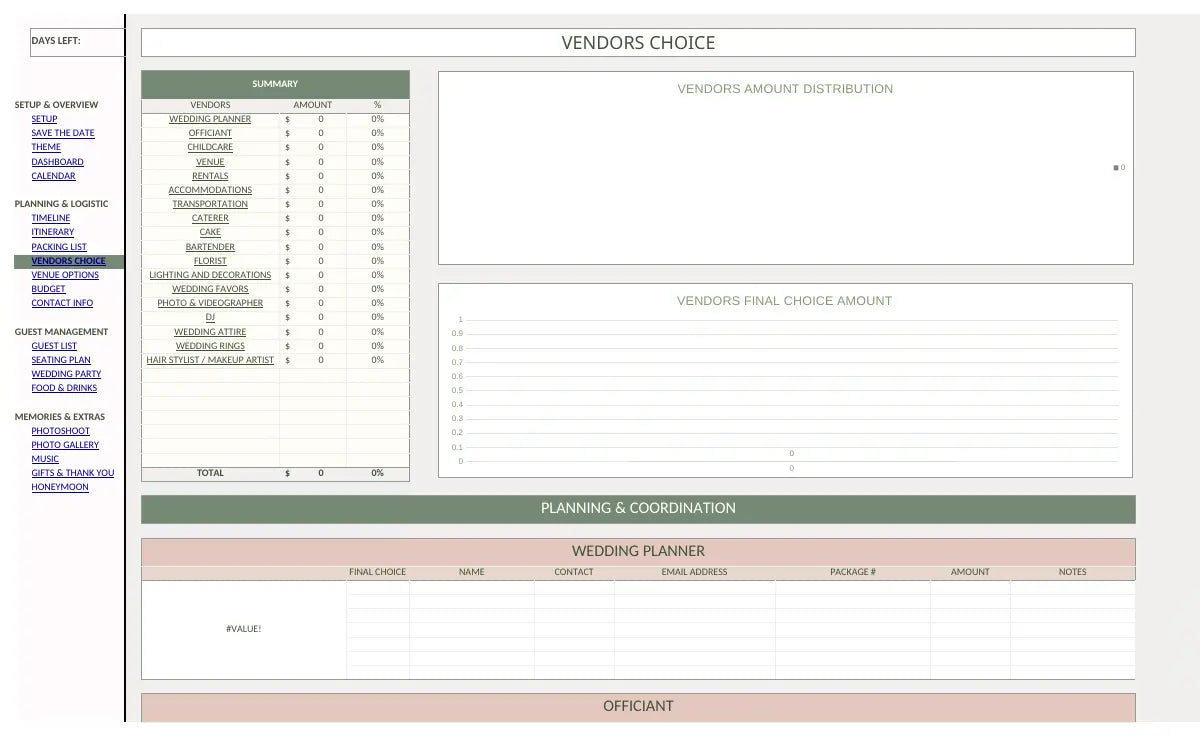Select the VENDORS FINAL CHOICE AMOUNT chart

785,380
